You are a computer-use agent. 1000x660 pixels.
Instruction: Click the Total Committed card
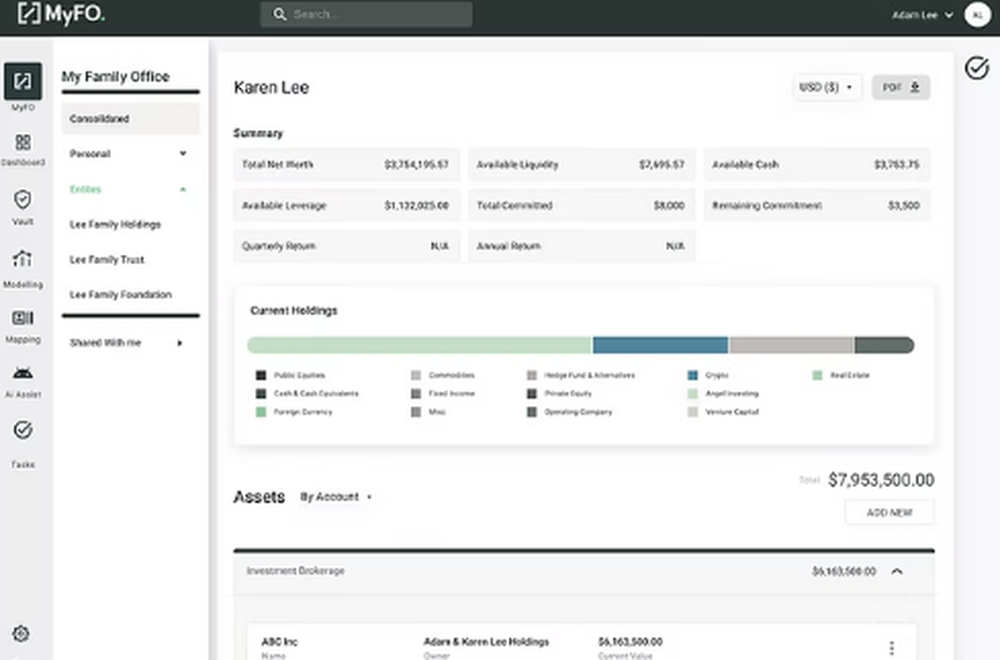coord(581,205)
